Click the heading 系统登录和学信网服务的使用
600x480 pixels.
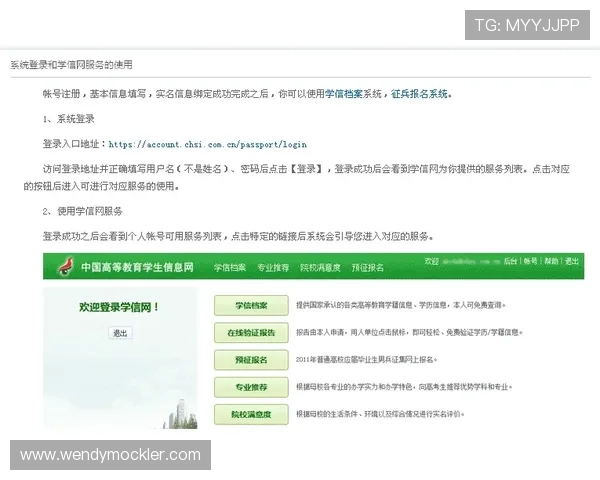pos(71,64)
